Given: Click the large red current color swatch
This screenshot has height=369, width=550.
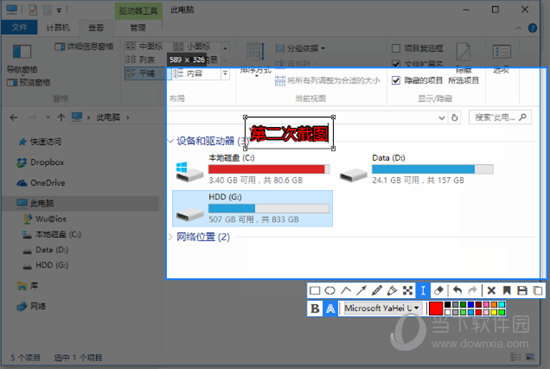Looking at the screenshot, I should coord(436,309).
